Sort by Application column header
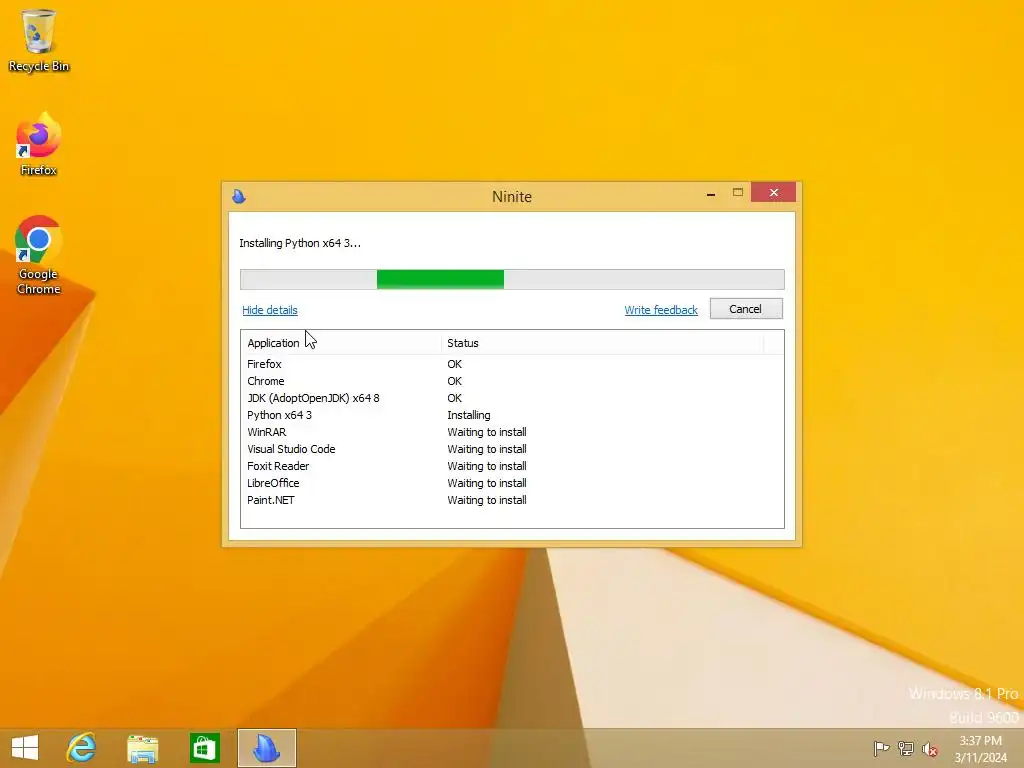Screen dimensions: 1024x768 point(340,343)
